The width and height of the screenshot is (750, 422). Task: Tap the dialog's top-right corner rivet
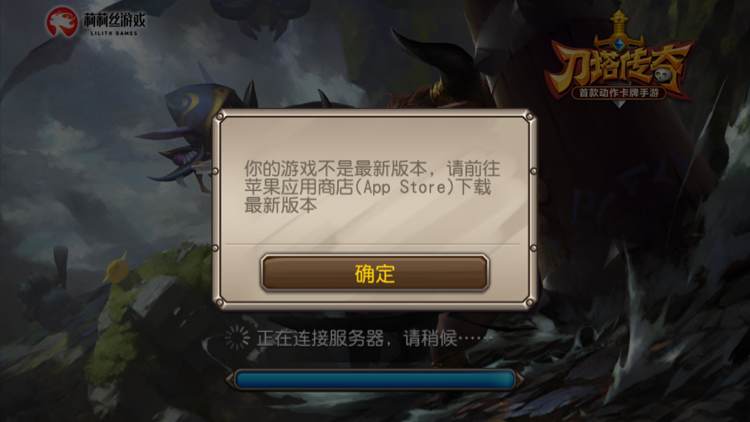(x=529, y=116)
